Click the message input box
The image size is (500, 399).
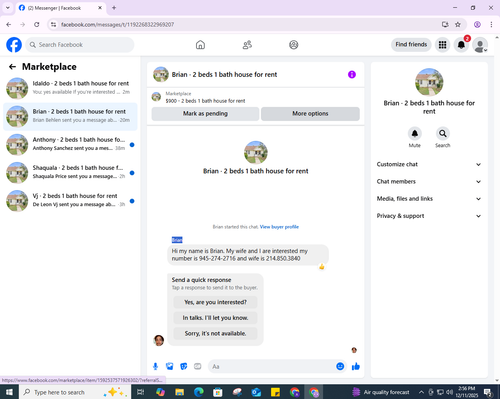coord(272,366)
